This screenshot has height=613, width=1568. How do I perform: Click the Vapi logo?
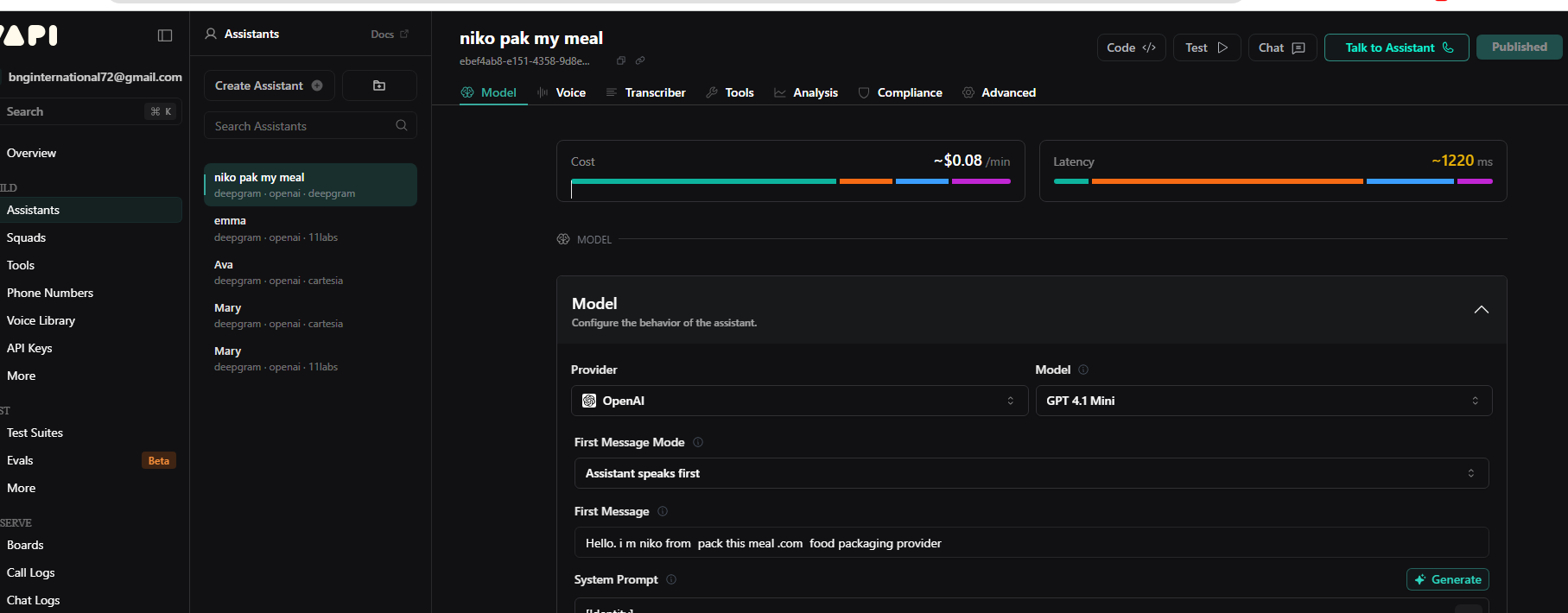(29, 35)
